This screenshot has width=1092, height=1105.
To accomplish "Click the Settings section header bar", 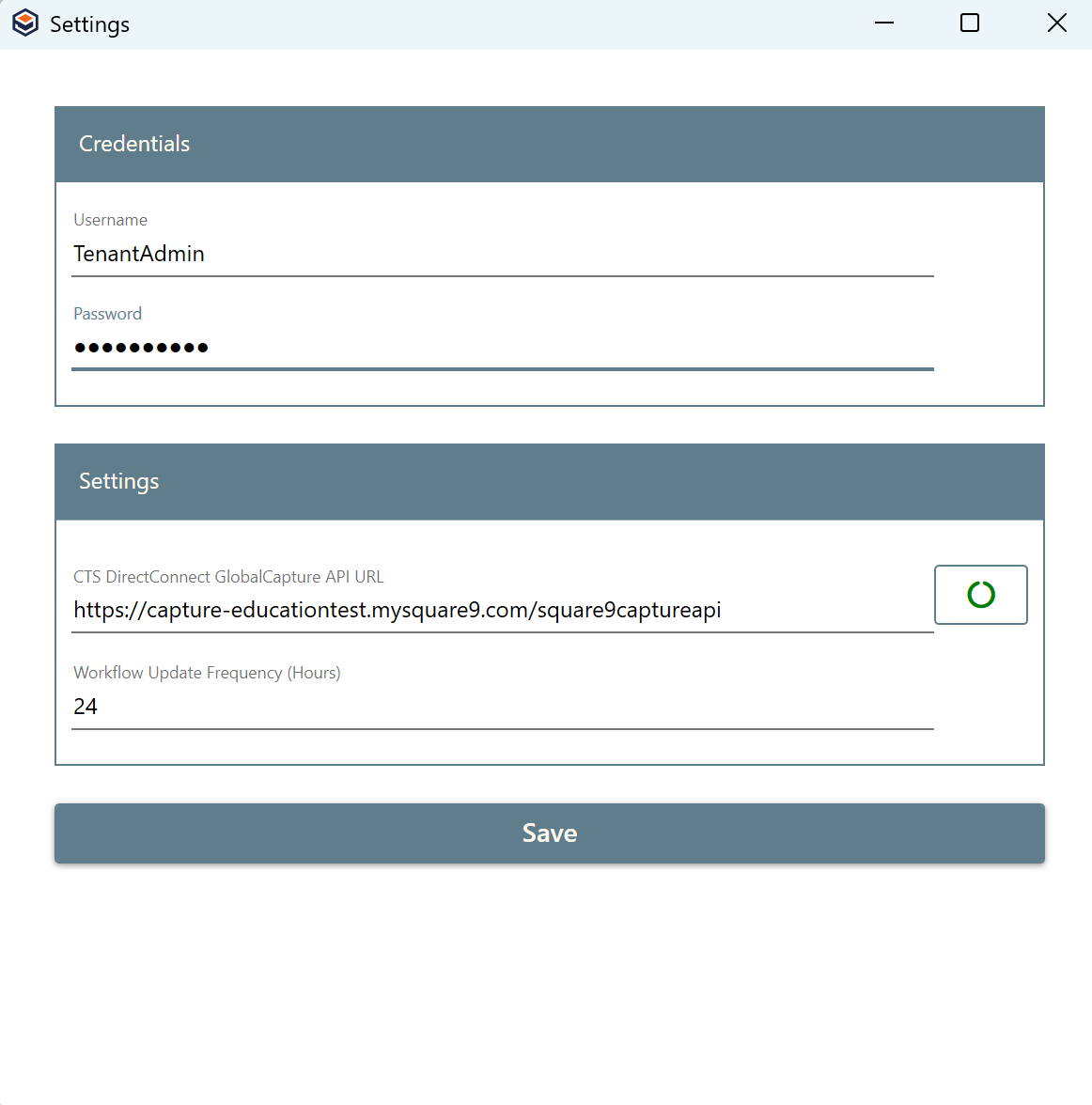I will pyautogui.click(x=549, y=481).
